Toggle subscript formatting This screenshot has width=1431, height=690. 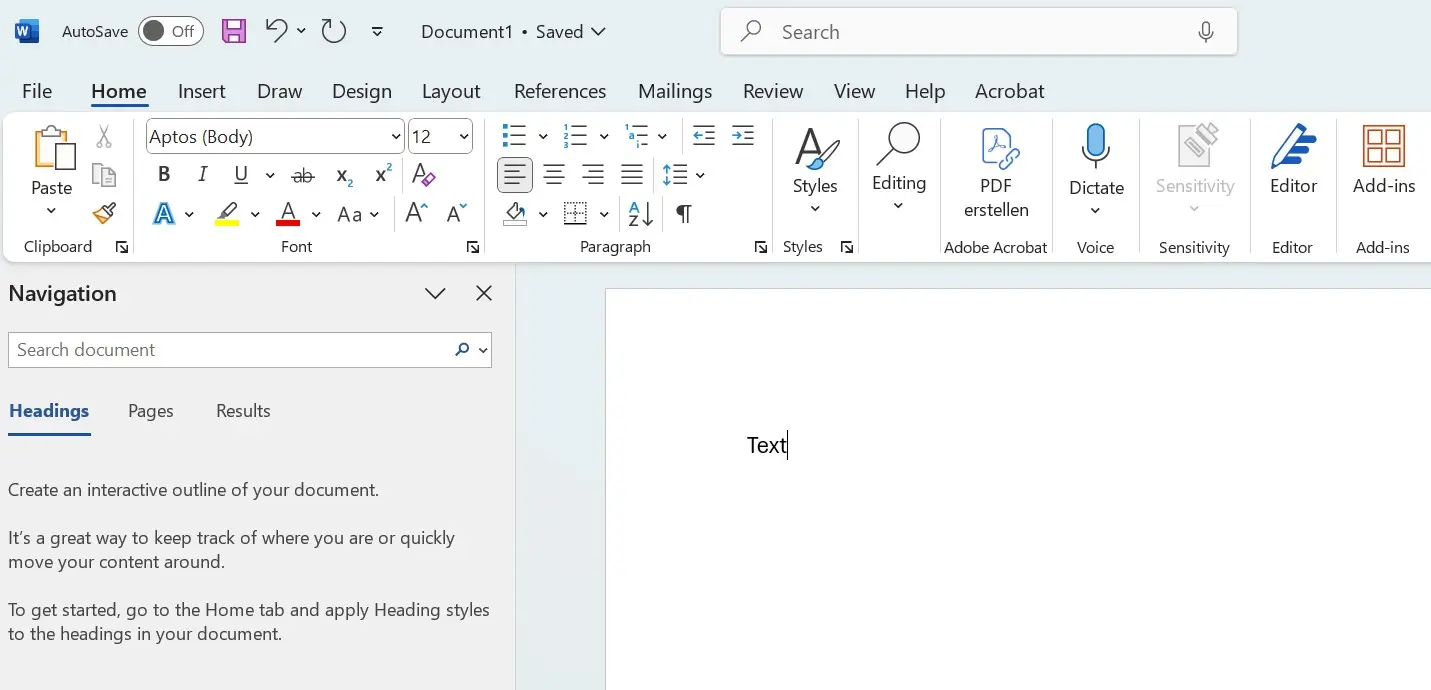coord(341,175)
